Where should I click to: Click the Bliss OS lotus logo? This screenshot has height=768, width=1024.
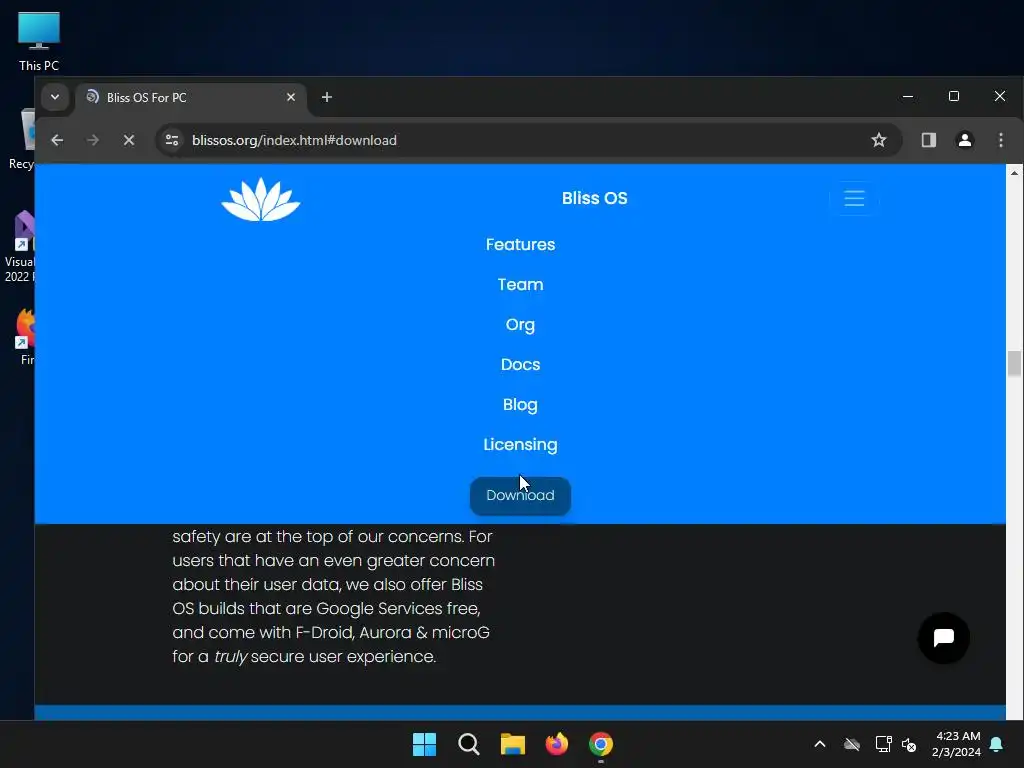tap(261, 199)
